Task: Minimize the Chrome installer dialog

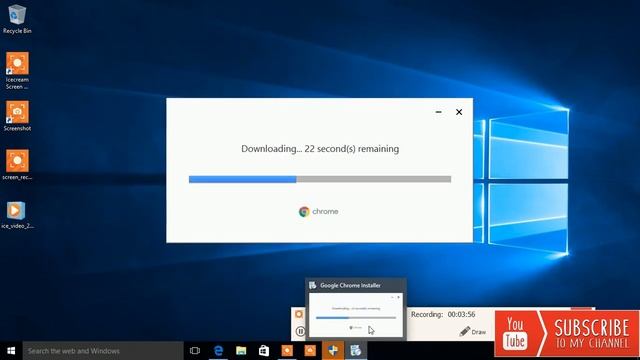Action: [438, 112]
